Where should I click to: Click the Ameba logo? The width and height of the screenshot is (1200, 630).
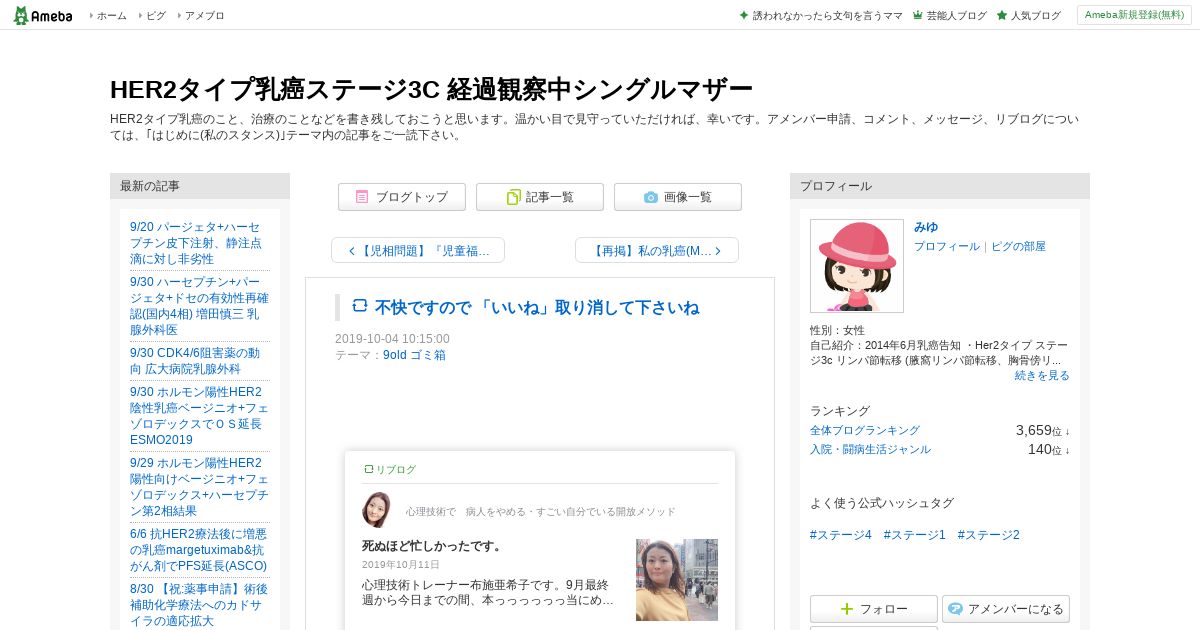tap(43, 15)
